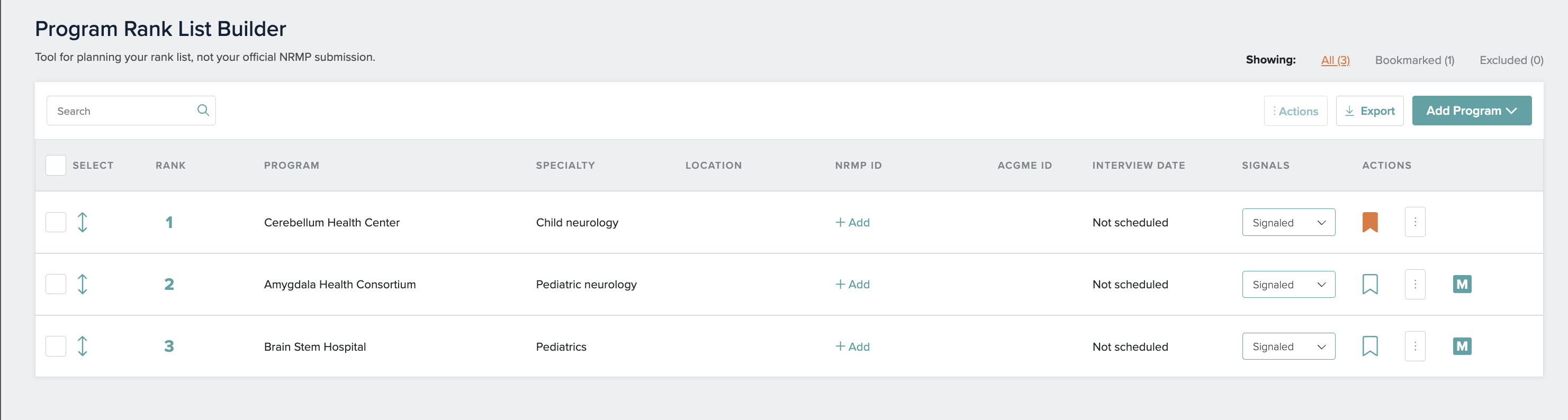Export the rank list

pos(1369,111)
